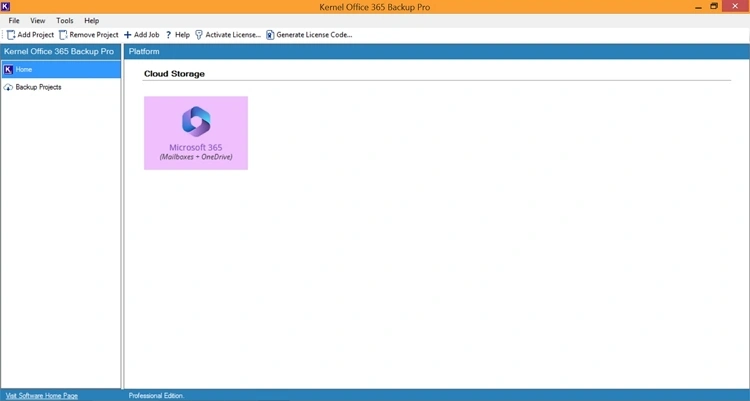The image size is (750, 401).
Task: Click the Remove Project toolbar label
Action: 94,35
